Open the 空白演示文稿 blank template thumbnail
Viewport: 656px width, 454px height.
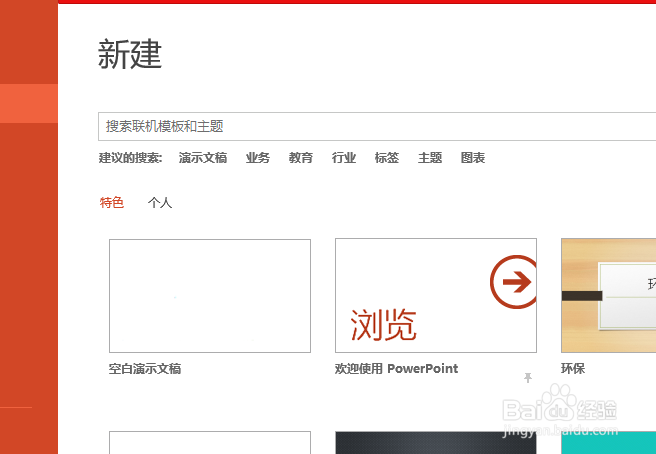point(210,296)
